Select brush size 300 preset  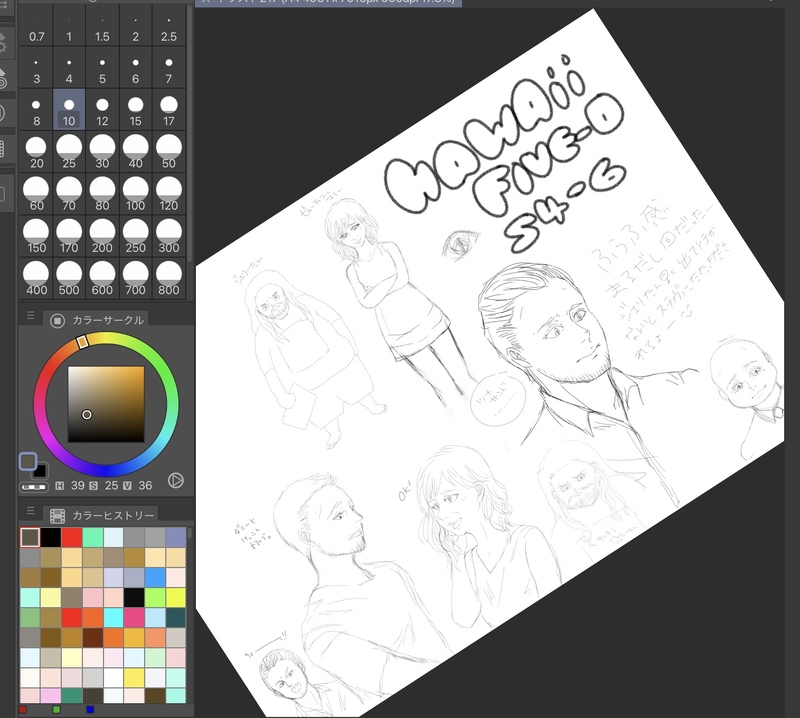169,237
